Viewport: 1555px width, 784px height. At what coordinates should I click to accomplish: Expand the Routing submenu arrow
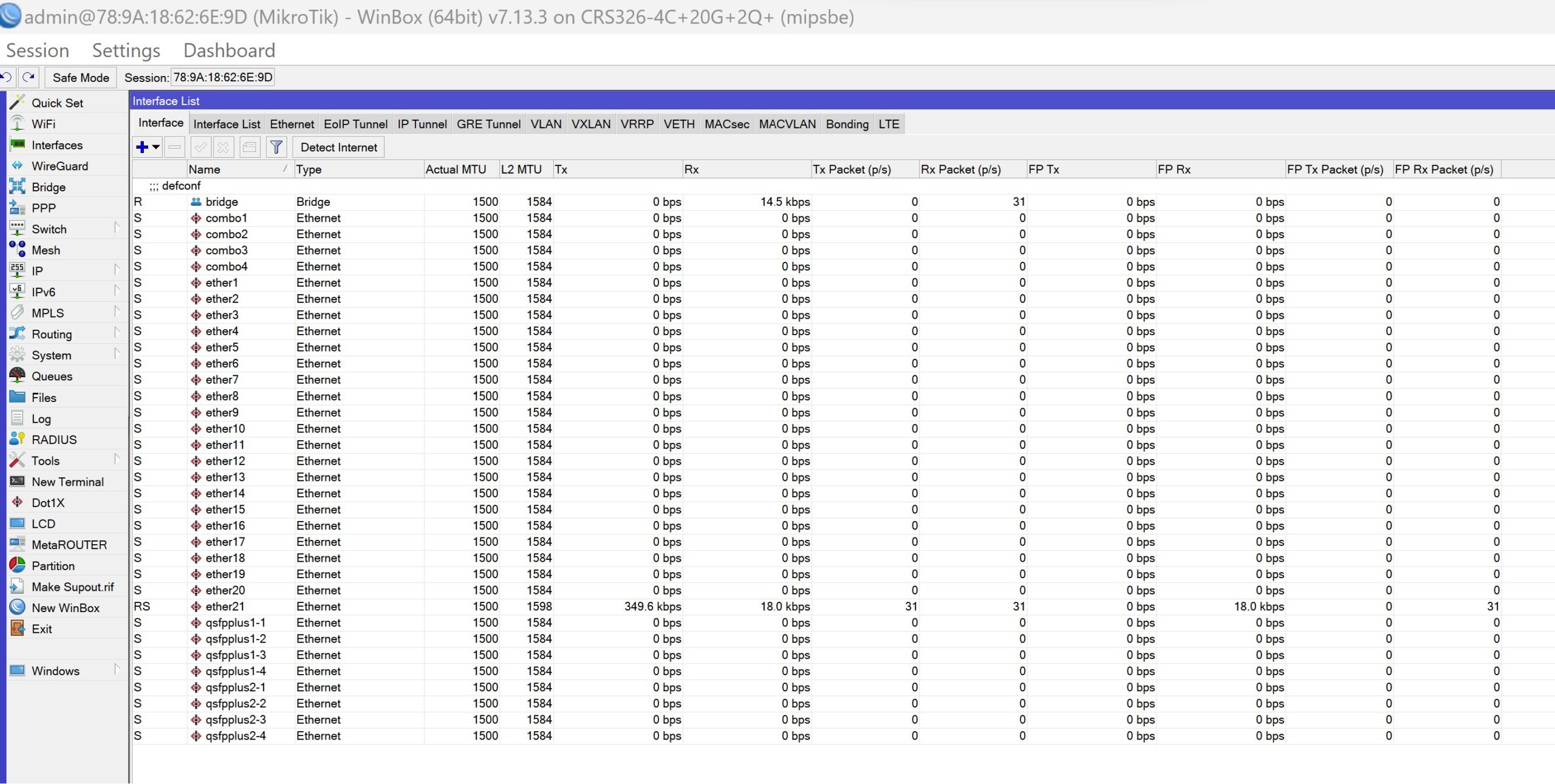pyautogui.click(x=117, y=332)
